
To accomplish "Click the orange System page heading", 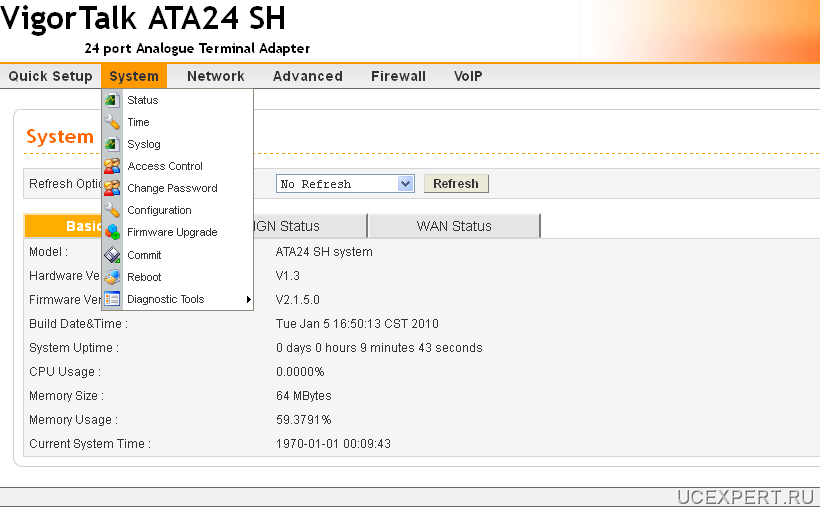I will (x=60, y=137).
